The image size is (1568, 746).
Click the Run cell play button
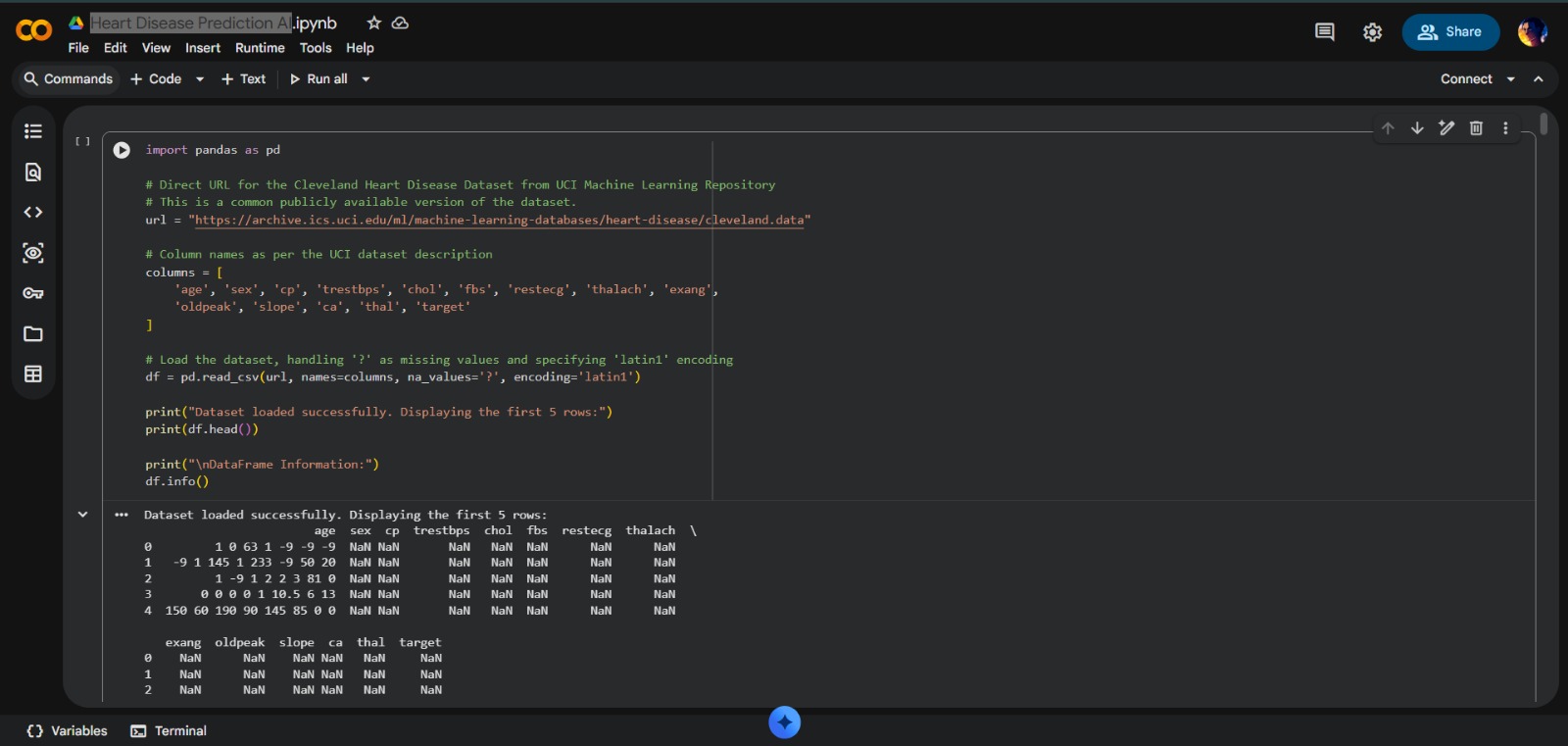(122, 150)
